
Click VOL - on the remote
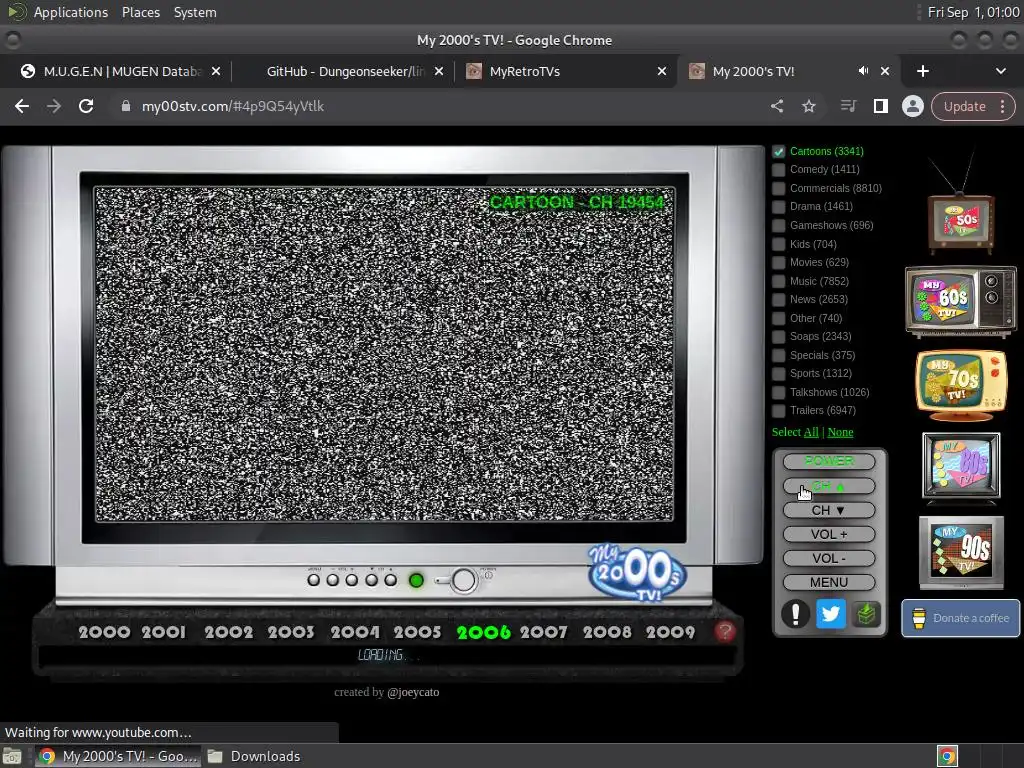point(829,558)
